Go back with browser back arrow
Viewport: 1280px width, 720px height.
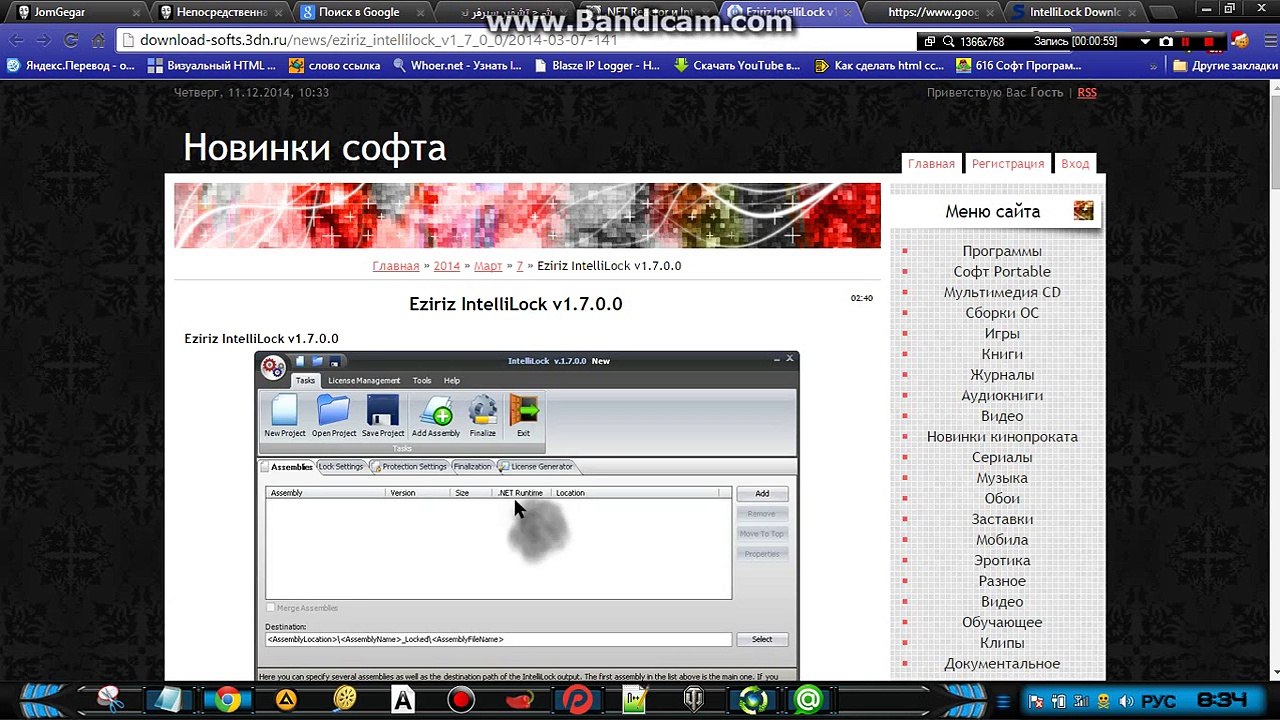[x=16, y=40]
